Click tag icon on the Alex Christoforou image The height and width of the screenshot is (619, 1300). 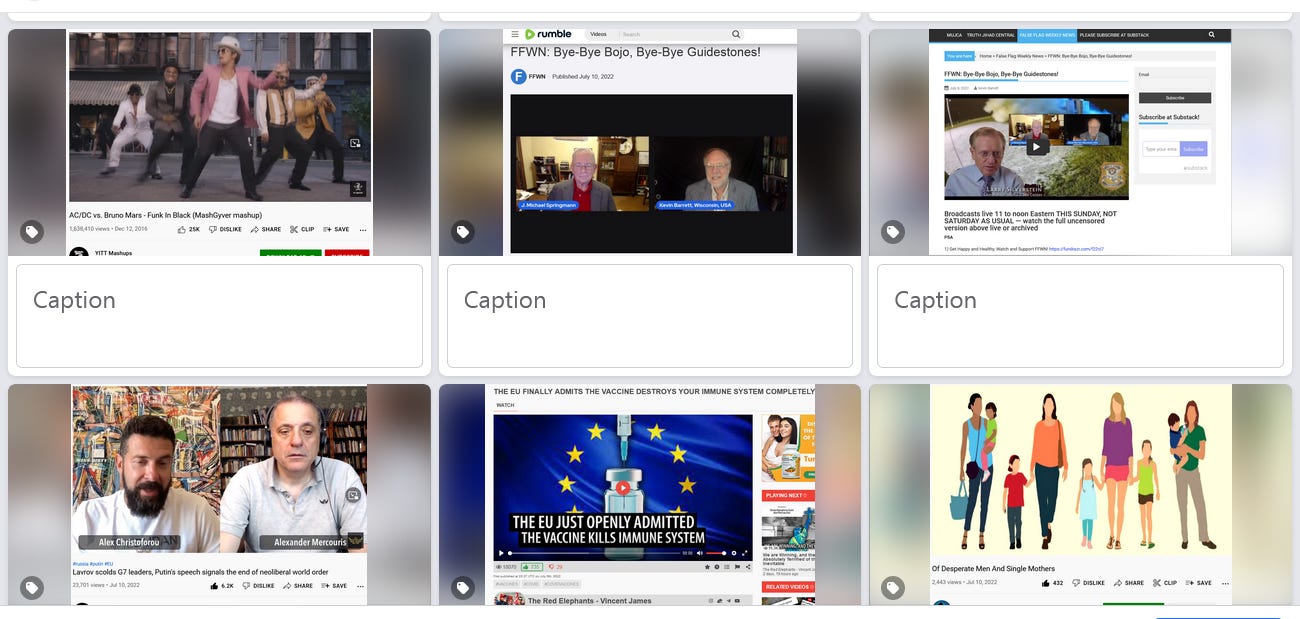click(32, 588)
